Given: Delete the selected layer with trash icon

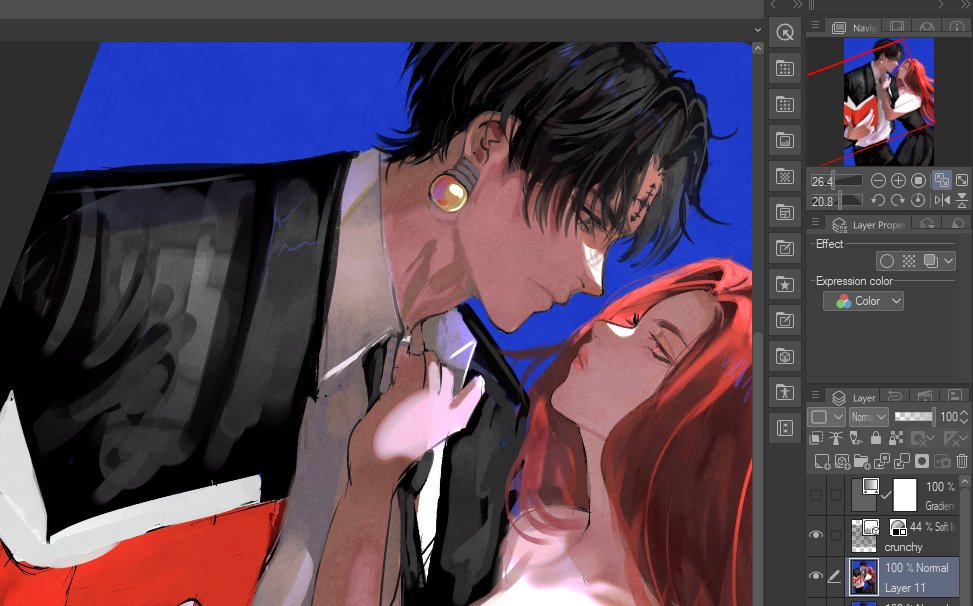Looking at the screenshot, I should 962,461.
